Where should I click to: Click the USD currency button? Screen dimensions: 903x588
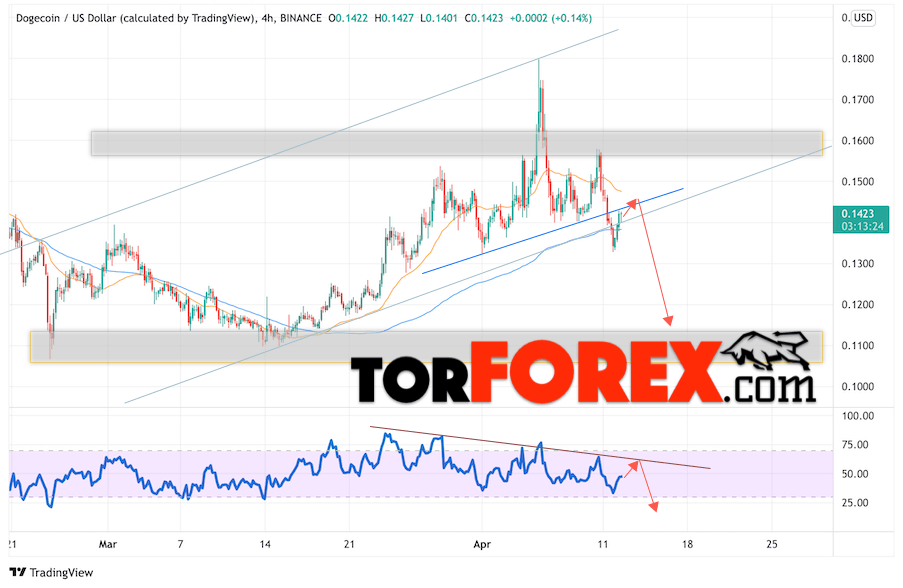pyautogui.click(x=863, y=18)
